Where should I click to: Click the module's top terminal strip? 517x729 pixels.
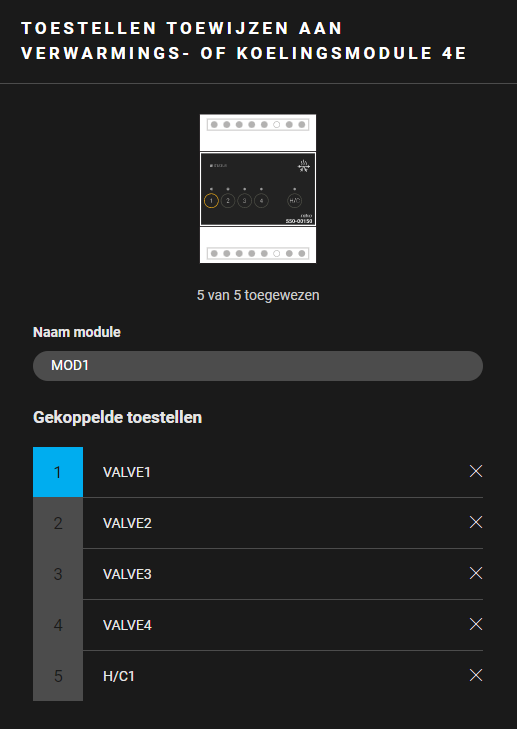coord(258,125)
